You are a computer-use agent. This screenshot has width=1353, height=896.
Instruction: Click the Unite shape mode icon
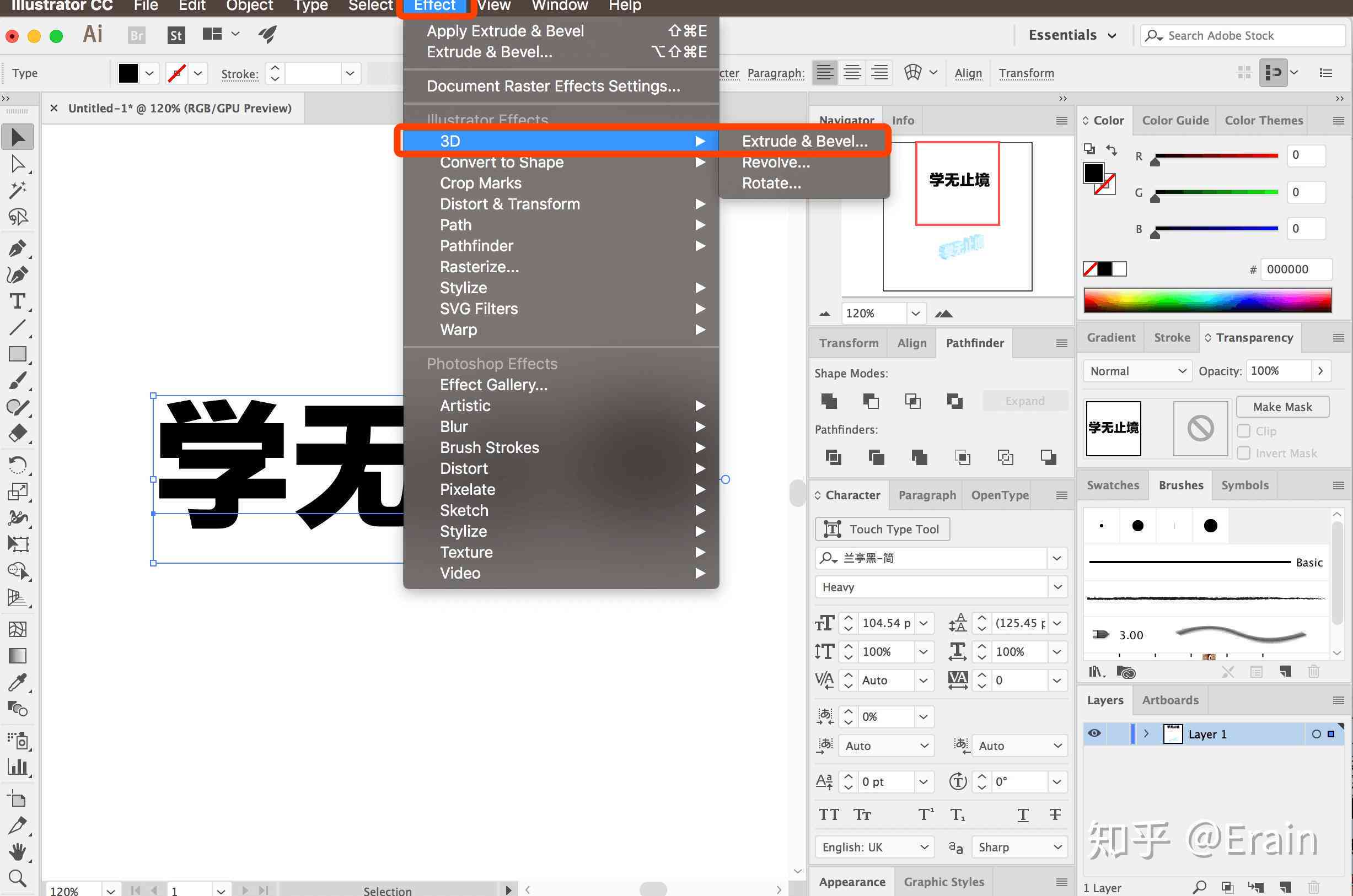[829, 401]
